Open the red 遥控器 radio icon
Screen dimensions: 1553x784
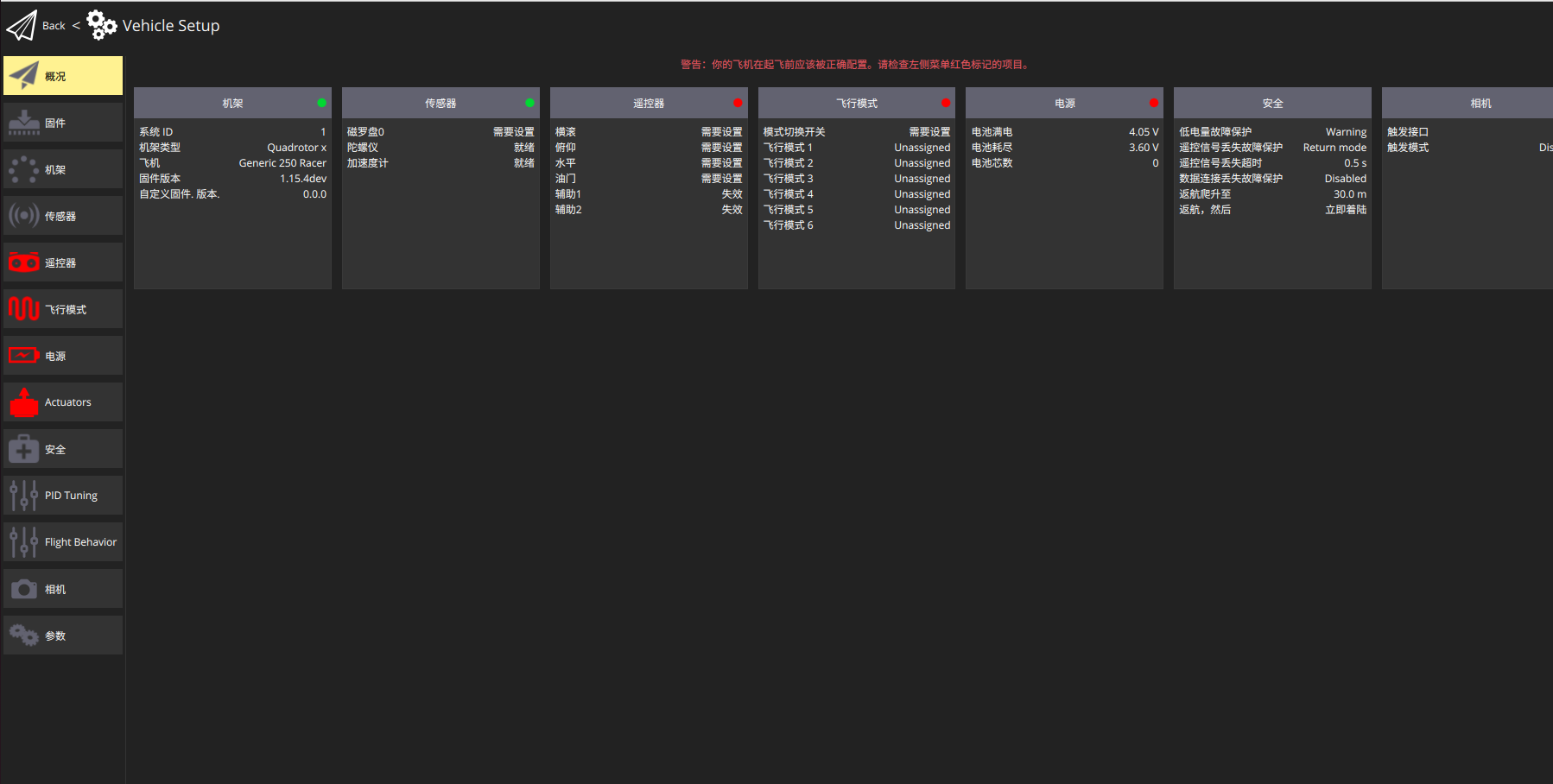coord(24,262)
